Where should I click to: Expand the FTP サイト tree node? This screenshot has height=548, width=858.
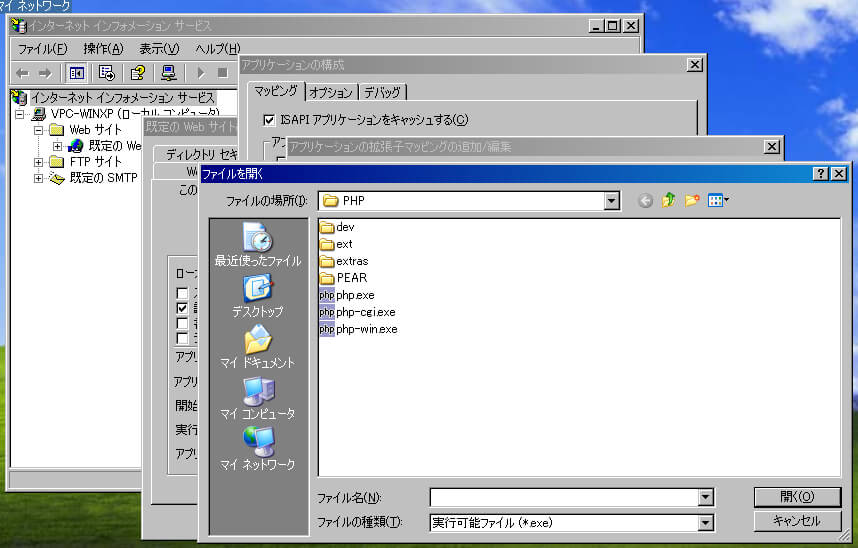[39, 162]
